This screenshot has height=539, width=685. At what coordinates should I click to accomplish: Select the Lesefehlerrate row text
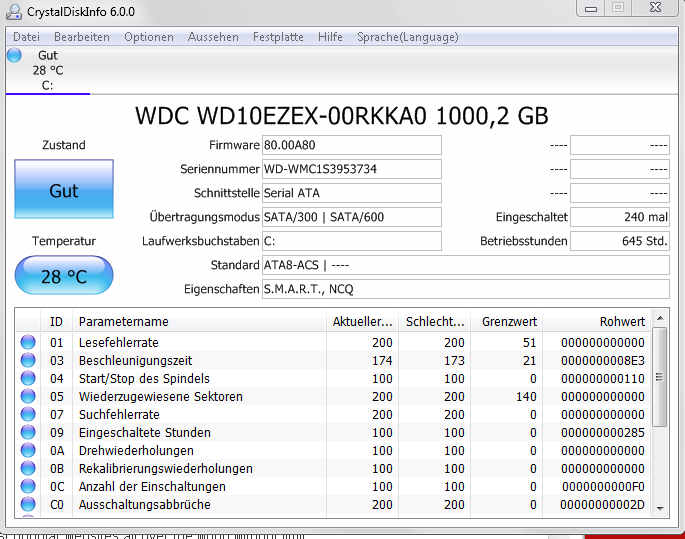pyautogui.click(x=118, y=342)
